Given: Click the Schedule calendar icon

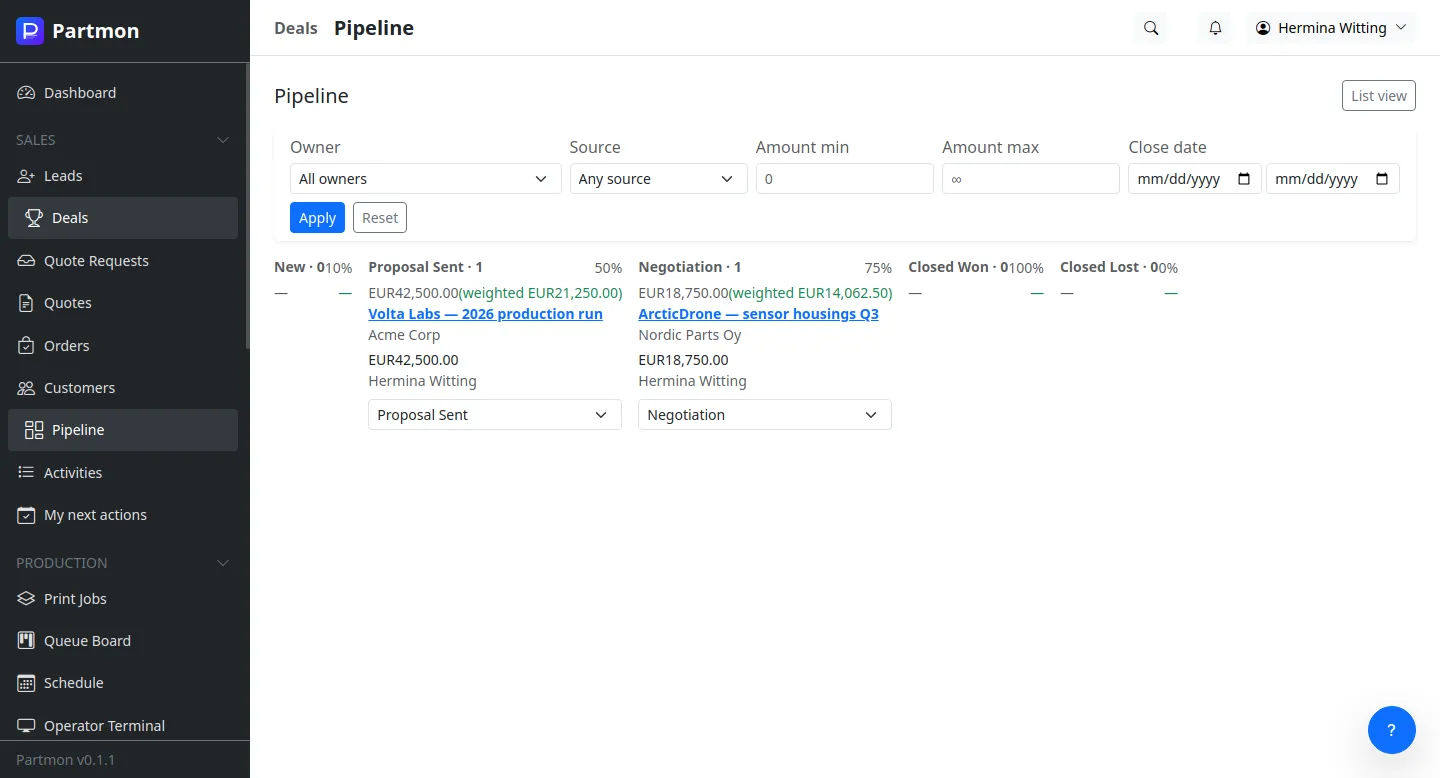Looking at the screenshot, I should [x=26, y=683].
